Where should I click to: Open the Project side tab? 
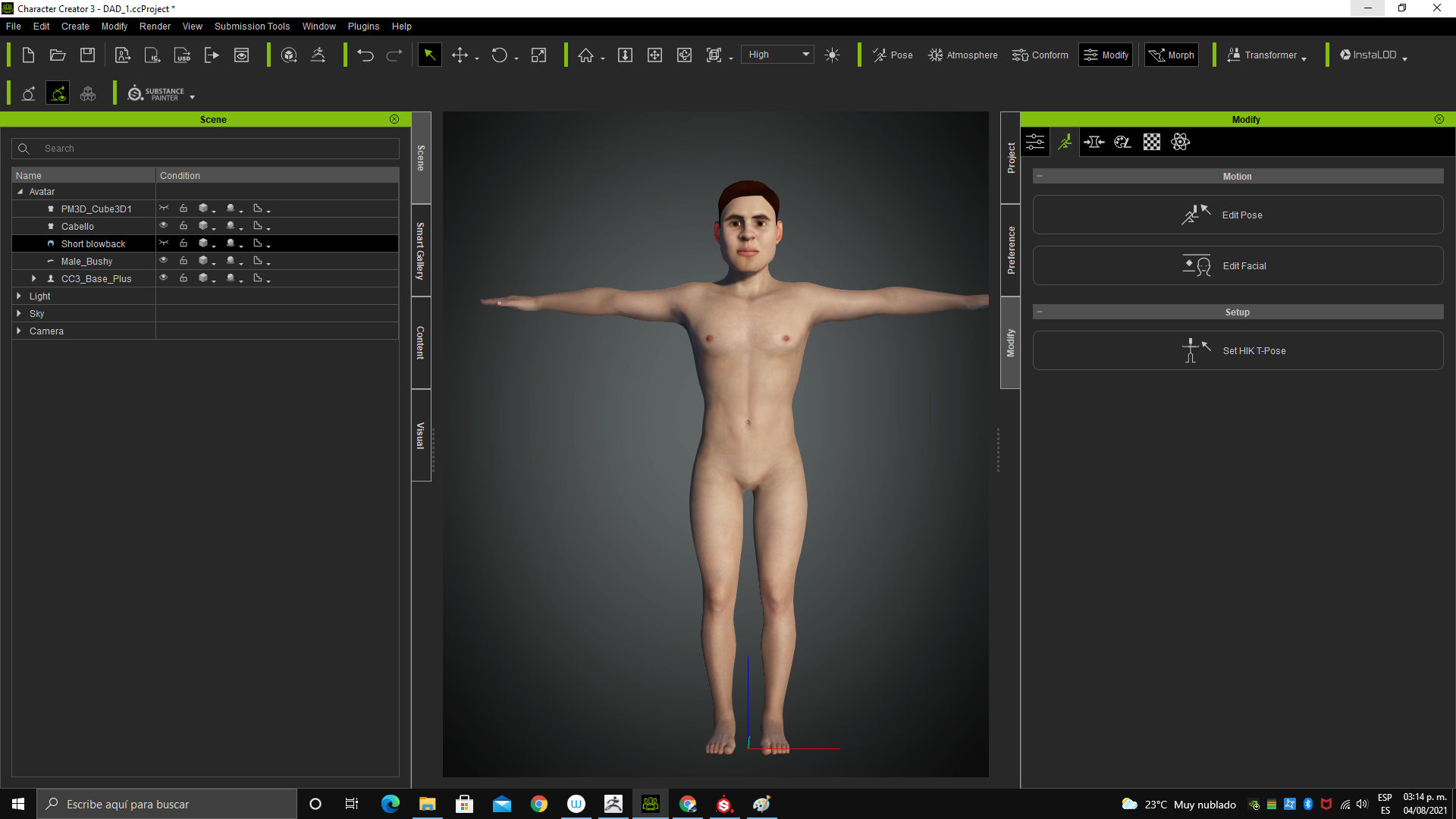coord(1010,158)
